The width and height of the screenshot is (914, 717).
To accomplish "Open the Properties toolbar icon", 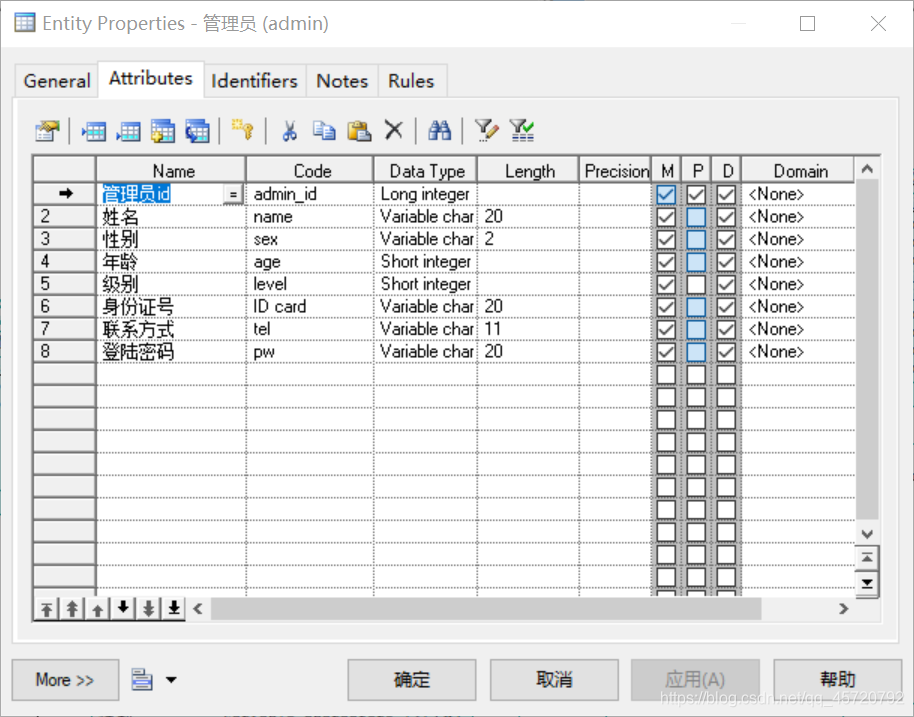I will [x=47, y=131].
